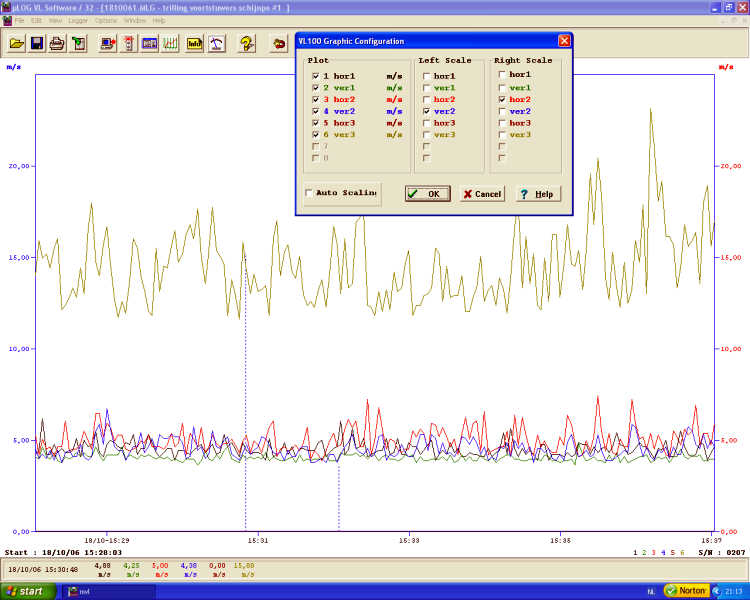Click 'Start : 18/10/06 15:28:03' text
Image resolution: width=750 pixels, height=600 pixels.
point(63,553)
